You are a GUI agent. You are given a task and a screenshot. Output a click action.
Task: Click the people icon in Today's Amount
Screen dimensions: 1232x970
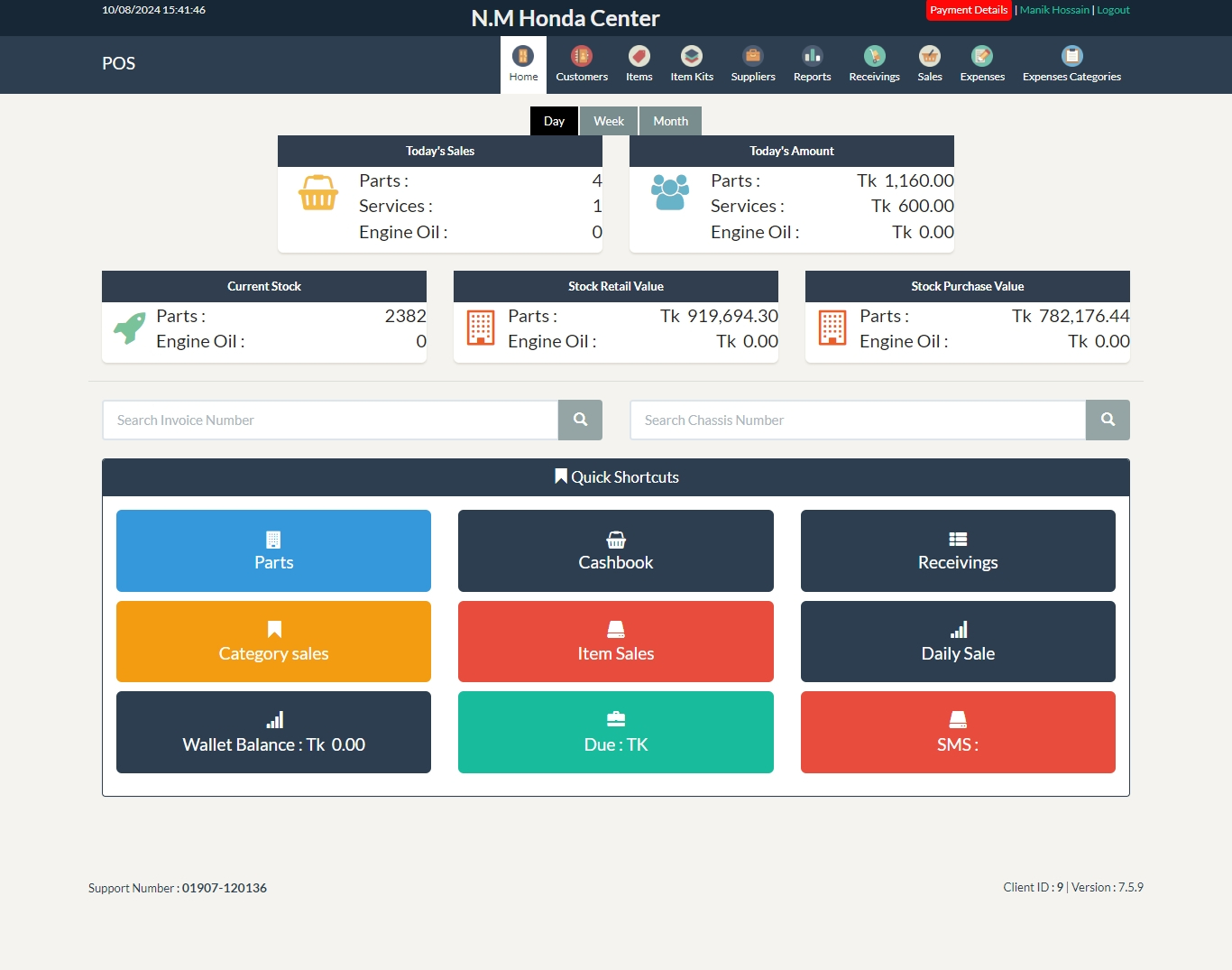point(670,192)
